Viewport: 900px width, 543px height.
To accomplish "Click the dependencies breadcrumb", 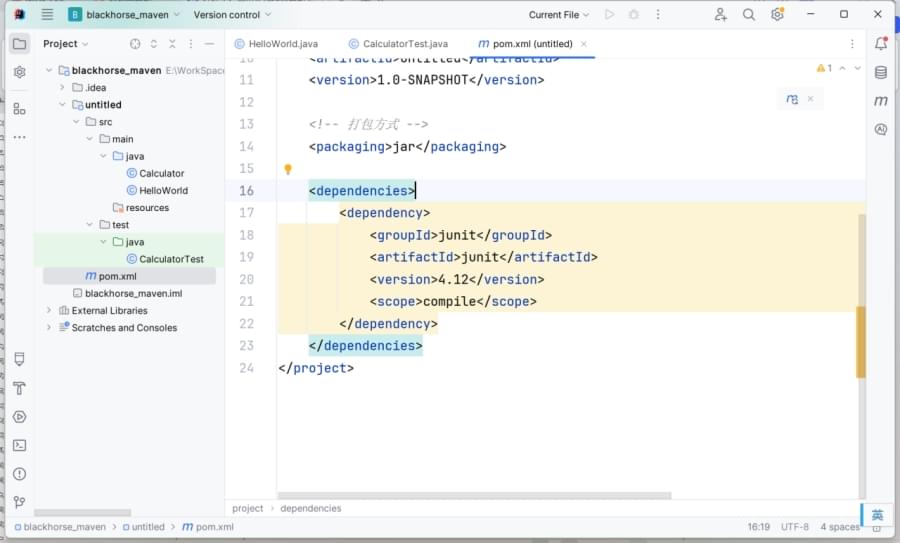I will (310, 508).
